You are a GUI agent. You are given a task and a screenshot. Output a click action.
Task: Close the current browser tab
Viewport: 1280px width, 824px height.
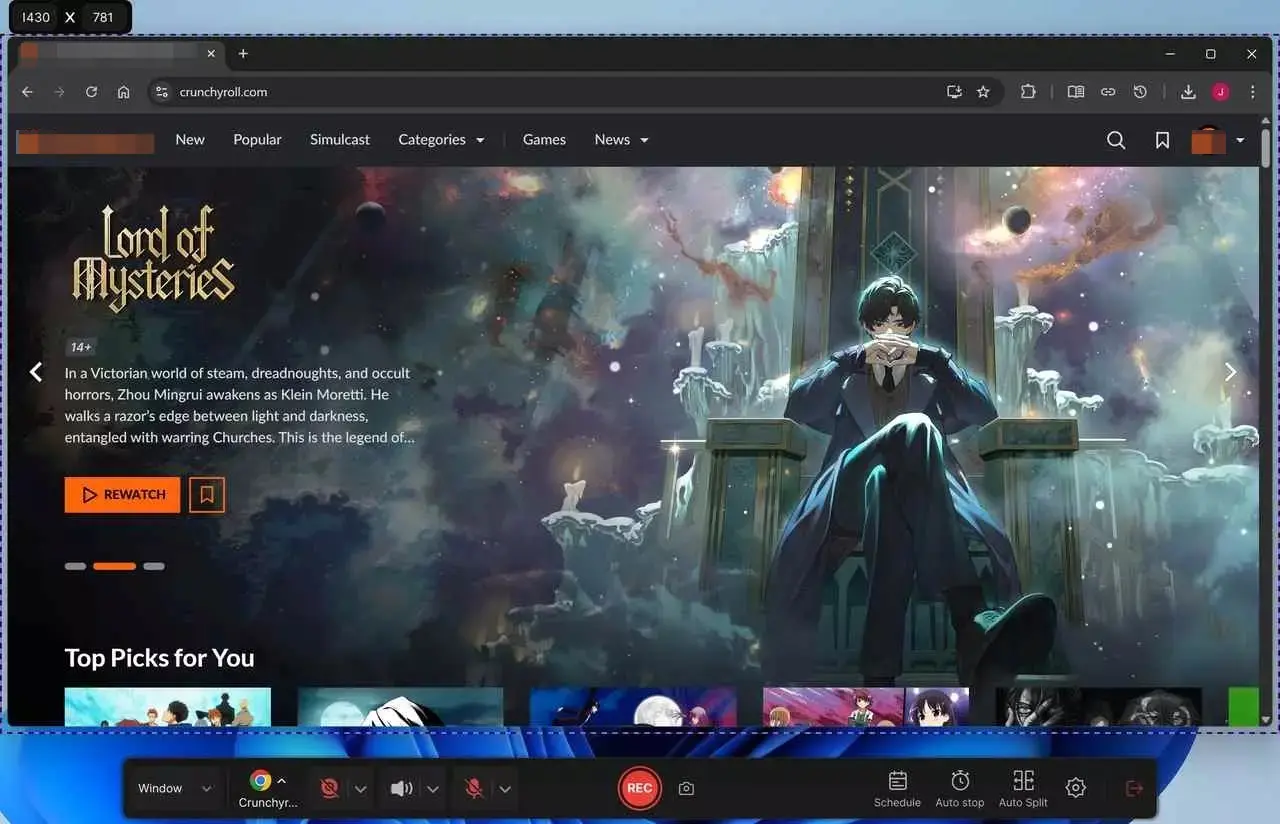(x=211, y=54)
